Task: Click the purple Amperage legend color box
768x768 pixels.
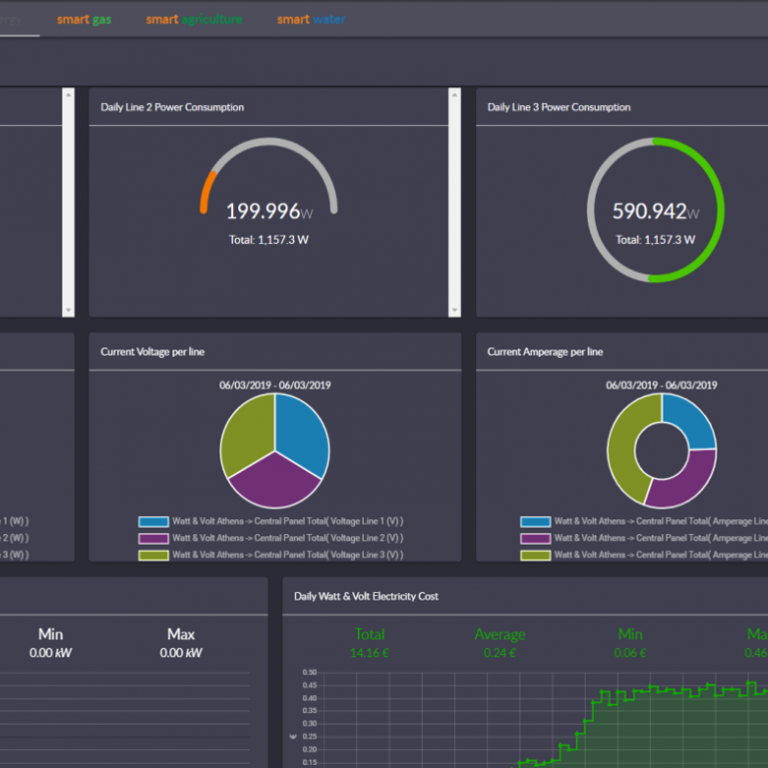Action: 535,538
